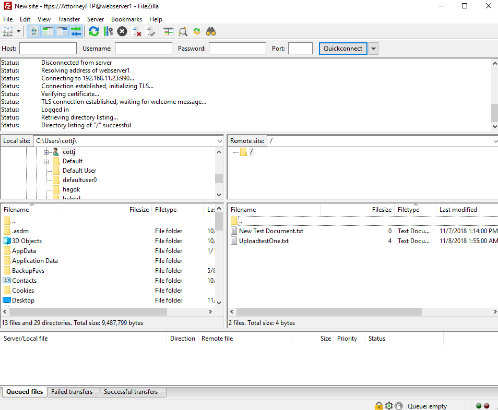Click the Quickconnect button
498x410 pixels.
point(343,49)
